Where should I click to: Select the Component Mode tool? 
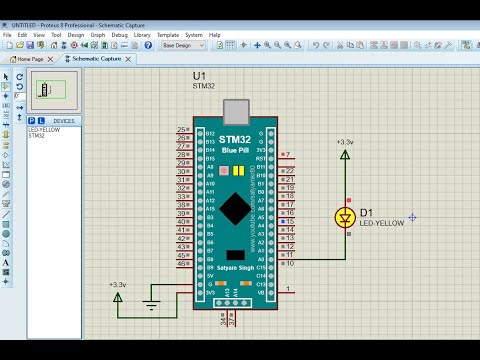[6, 87]
